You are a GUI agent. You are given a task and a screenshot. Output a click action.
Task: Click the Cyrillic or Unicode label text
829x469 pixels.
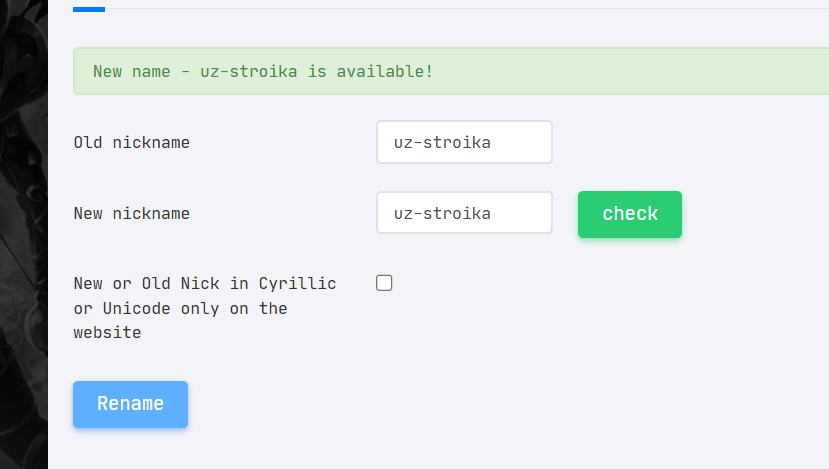point(204,284)
